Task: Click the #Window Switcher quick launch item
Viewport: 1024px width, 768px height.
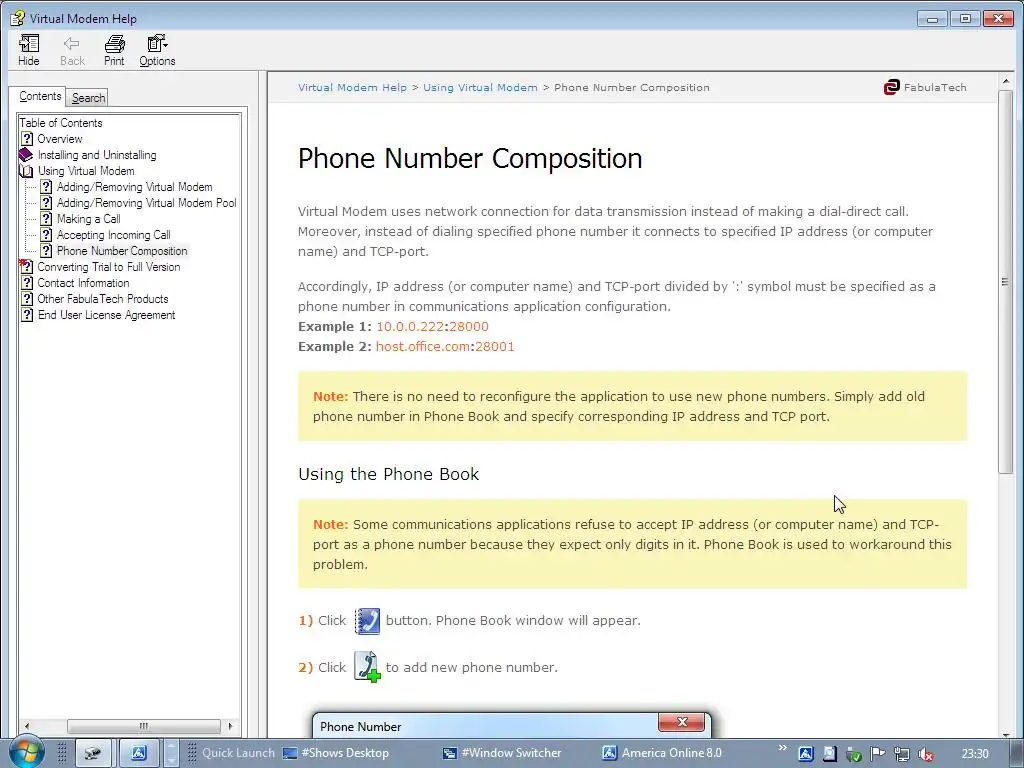Action: 502,753
